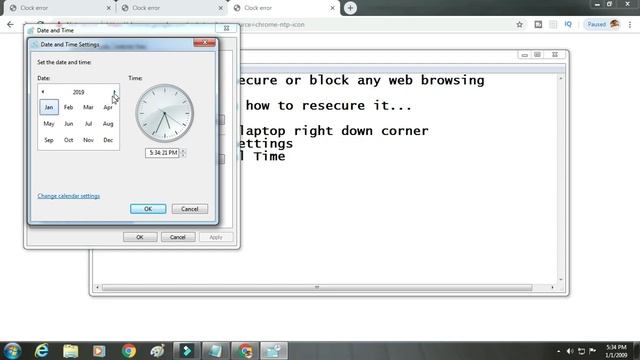Open a new Chrome tab

pyautogui.click(x=350, y=8)
